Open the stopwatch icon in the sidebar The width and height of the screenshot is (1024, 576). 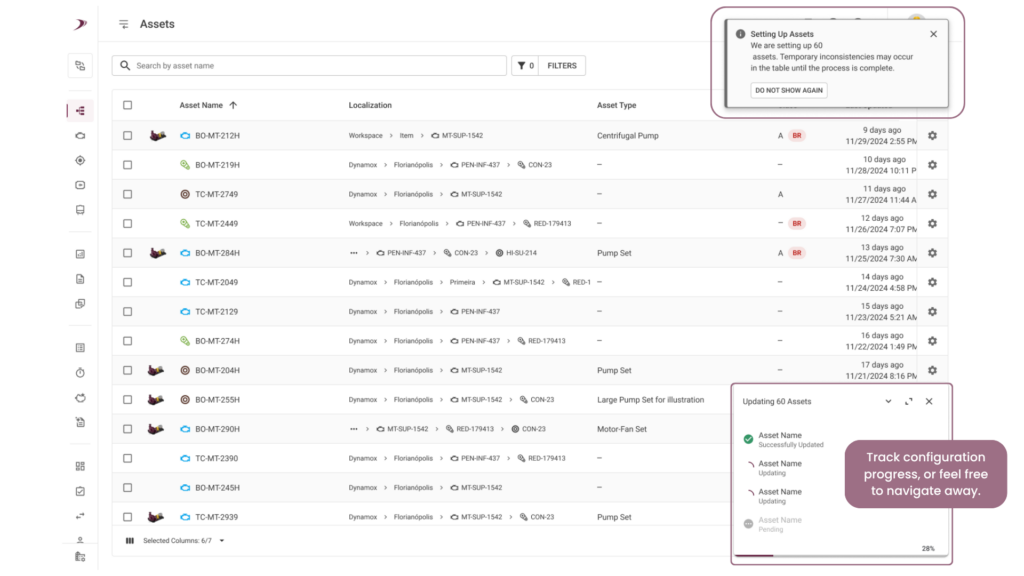click(x=80, y=373)
